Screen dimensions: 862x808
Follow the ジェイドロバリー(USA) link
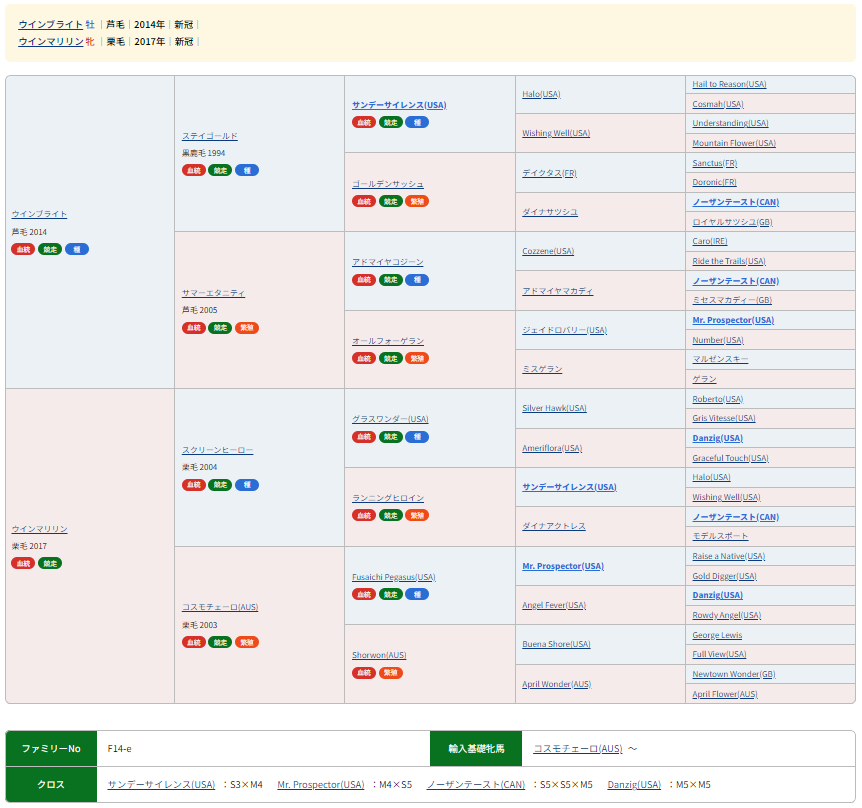point(565,330)
